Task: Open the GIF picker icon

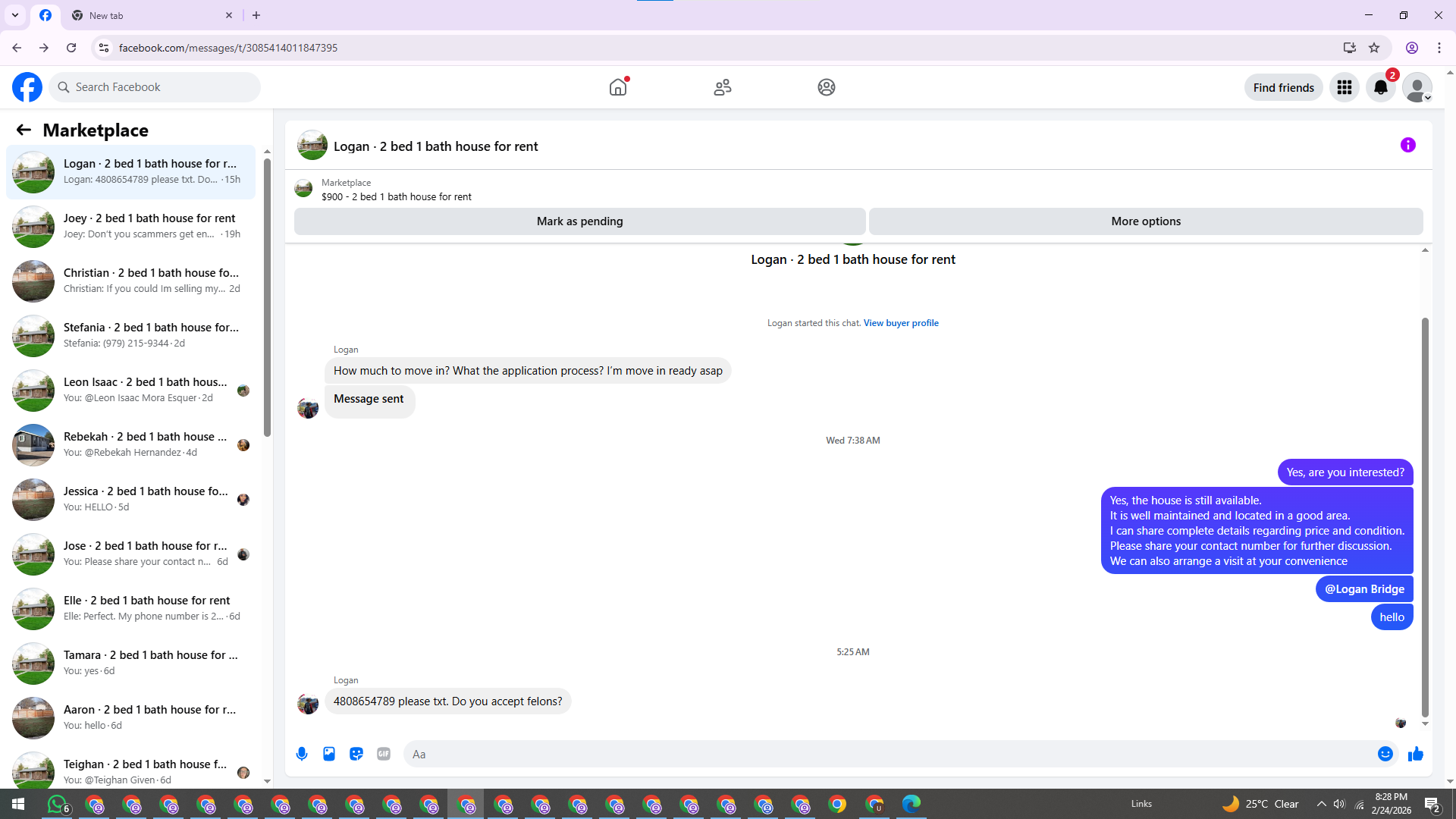Action: pos(384,754)
